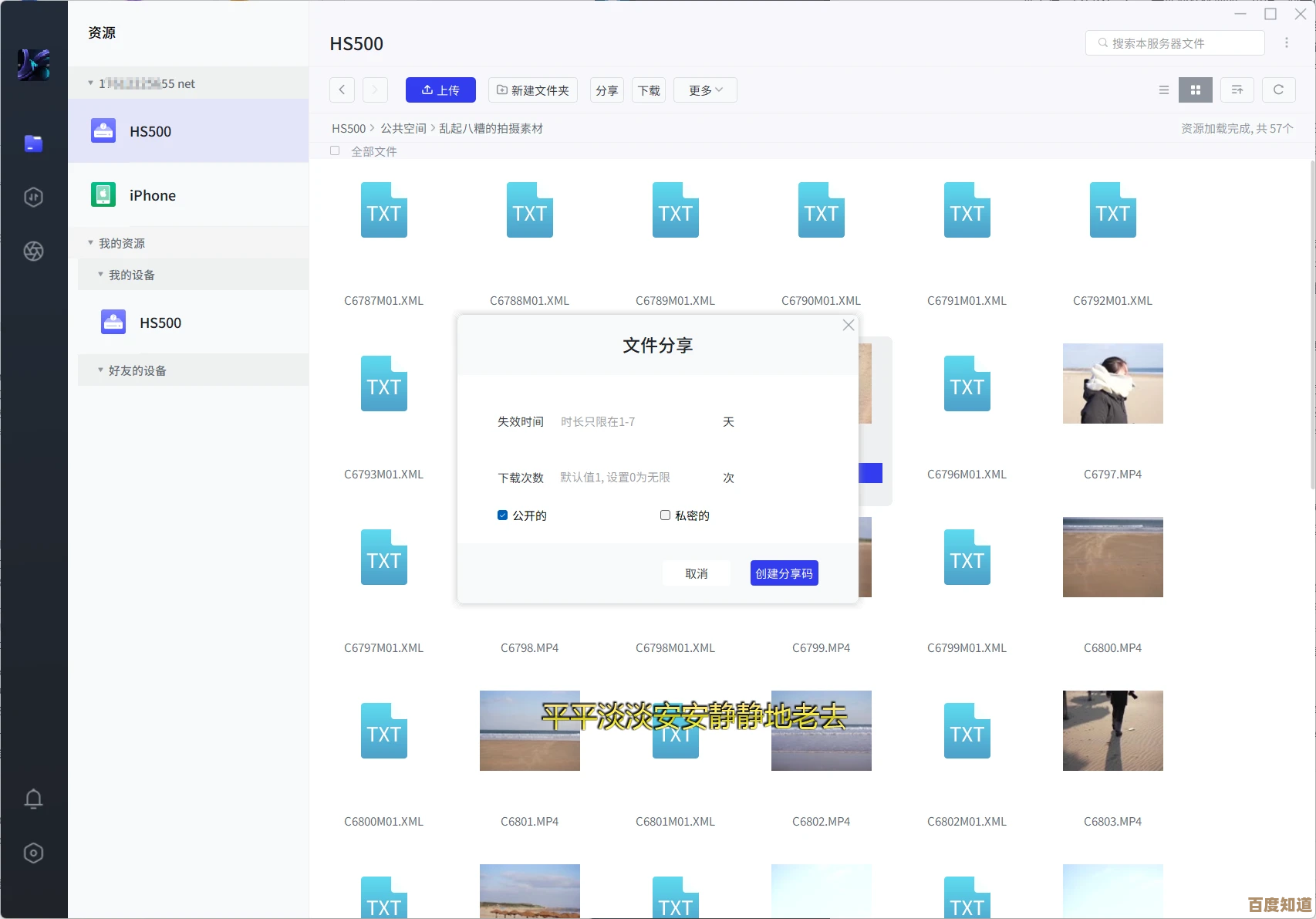Click the 创建分享码 button
The image size is (1316, 919).
coord(784,573)
